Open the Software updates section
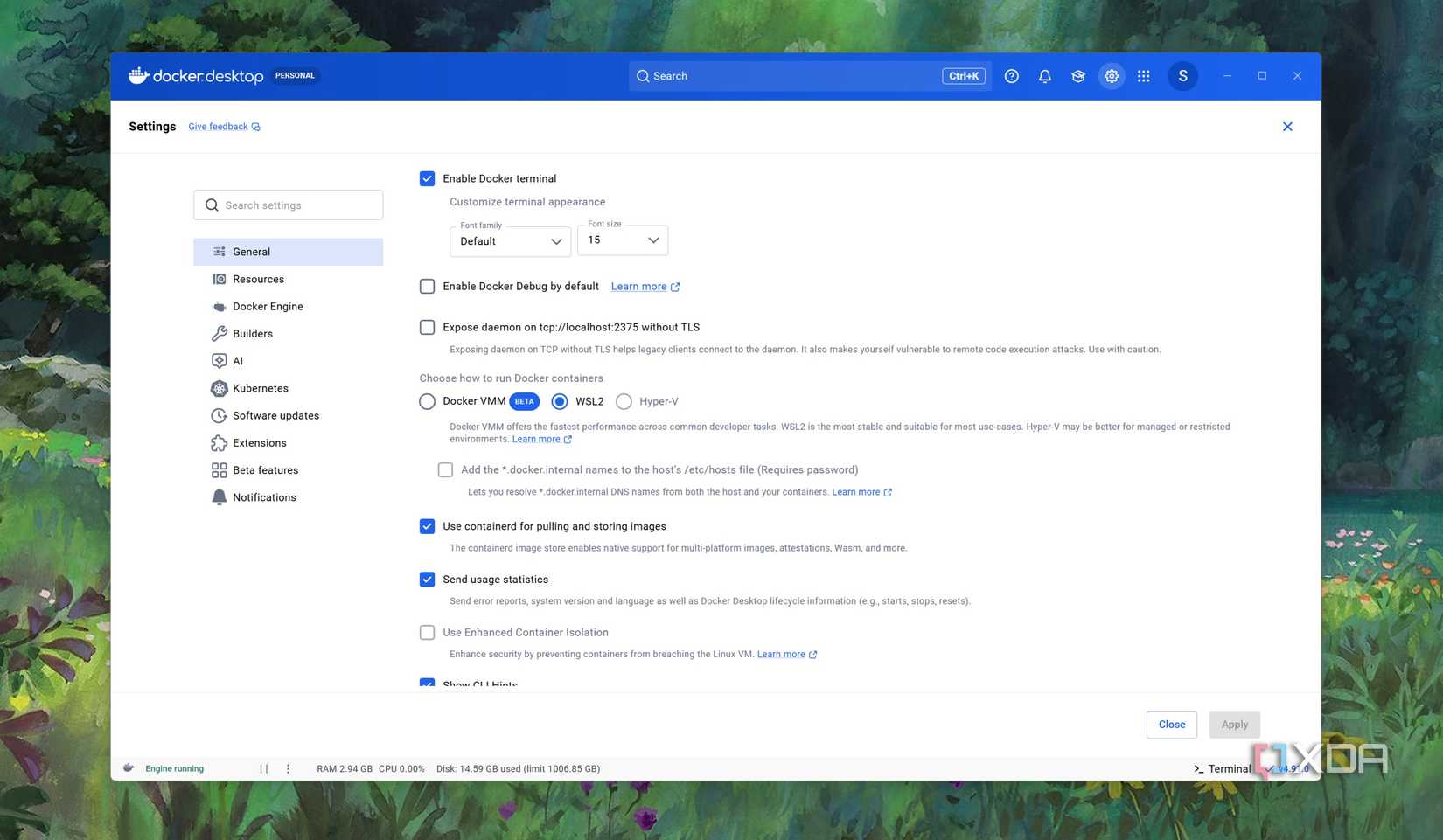 tap(289, 415)
